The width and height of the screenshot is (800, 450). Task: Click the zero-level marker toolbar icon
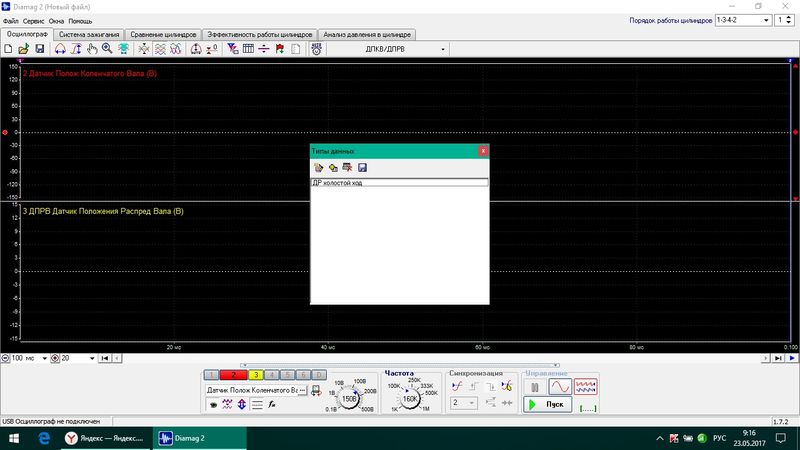(x=212, y=49)
